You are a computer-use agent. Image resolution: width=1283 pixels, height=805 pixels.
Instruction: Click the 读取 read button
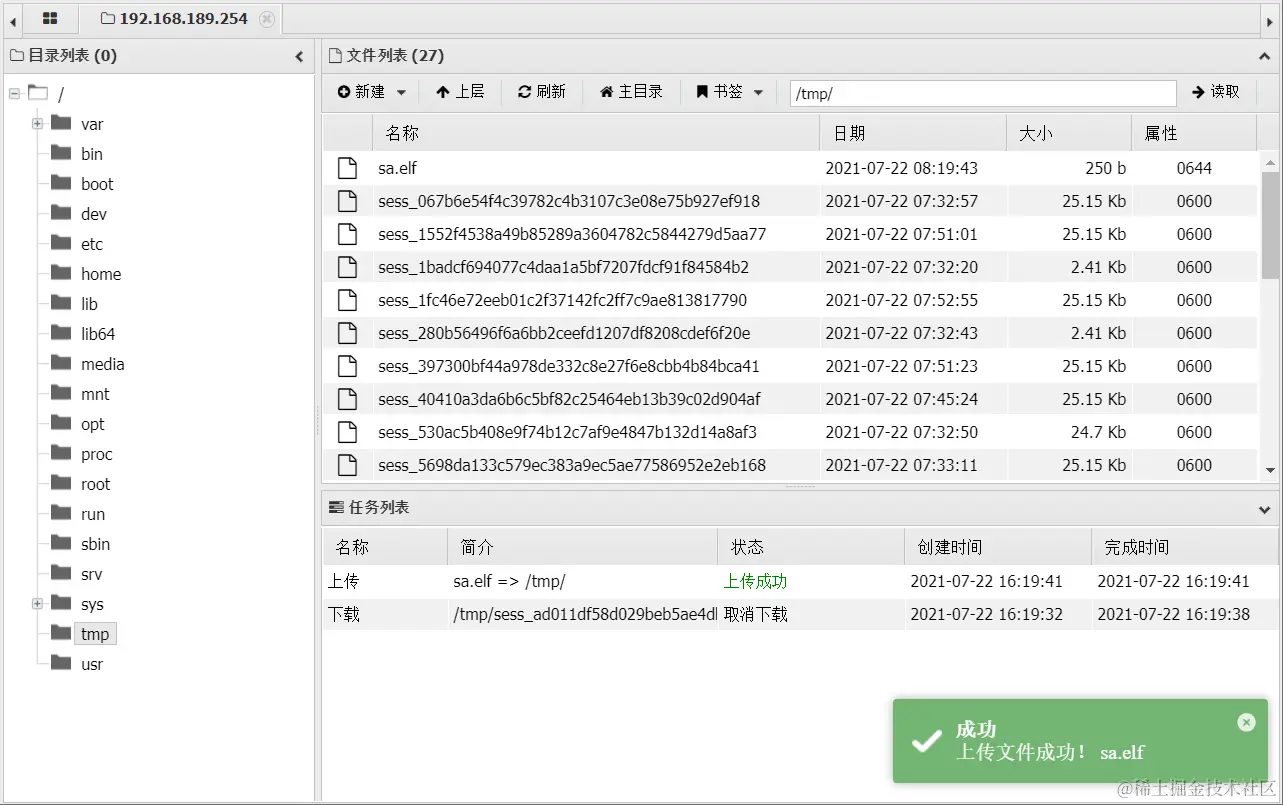click(1216, 92)
